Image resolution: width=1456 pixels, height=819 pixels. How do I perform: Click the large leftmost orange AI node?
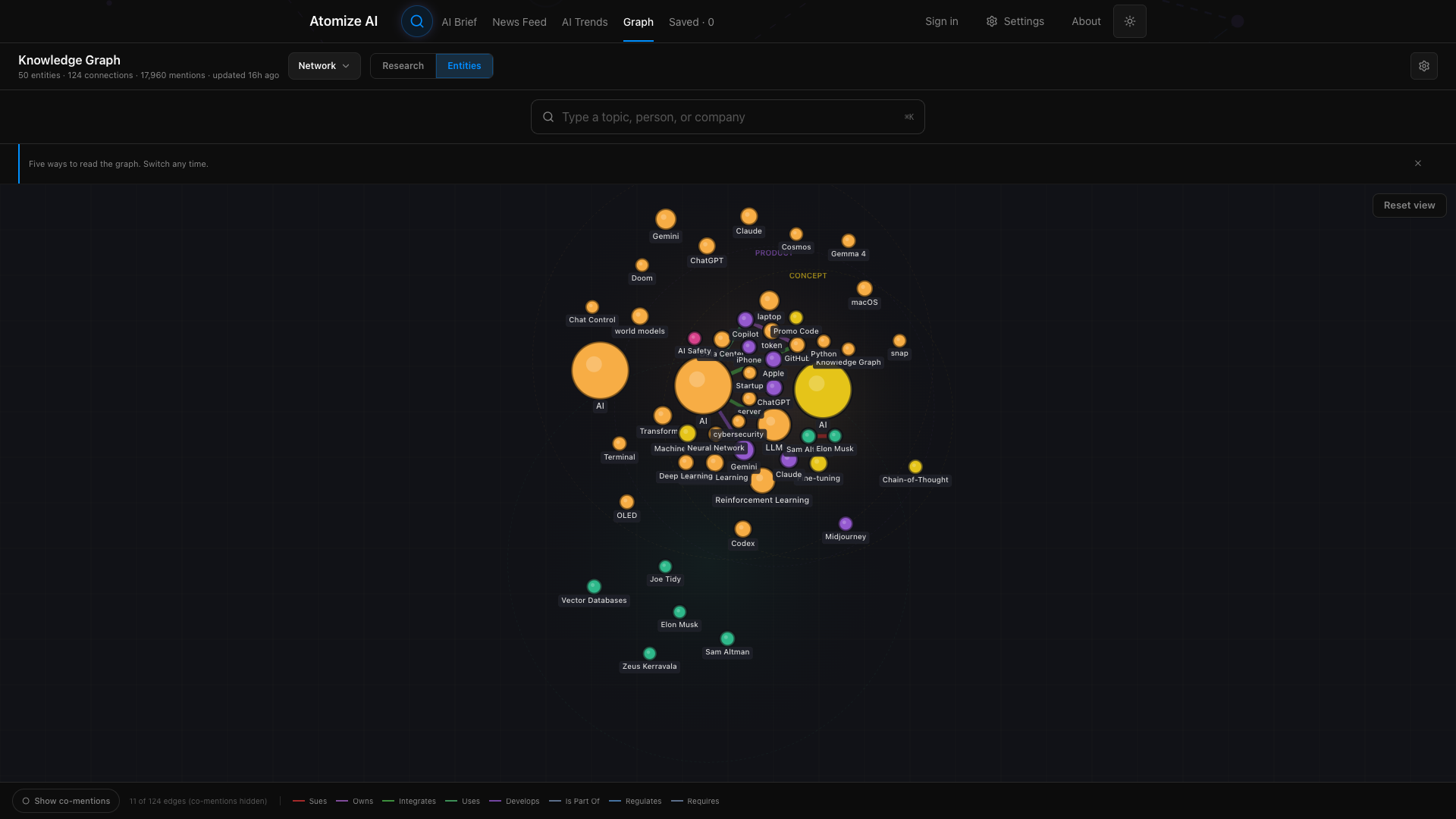600,371
